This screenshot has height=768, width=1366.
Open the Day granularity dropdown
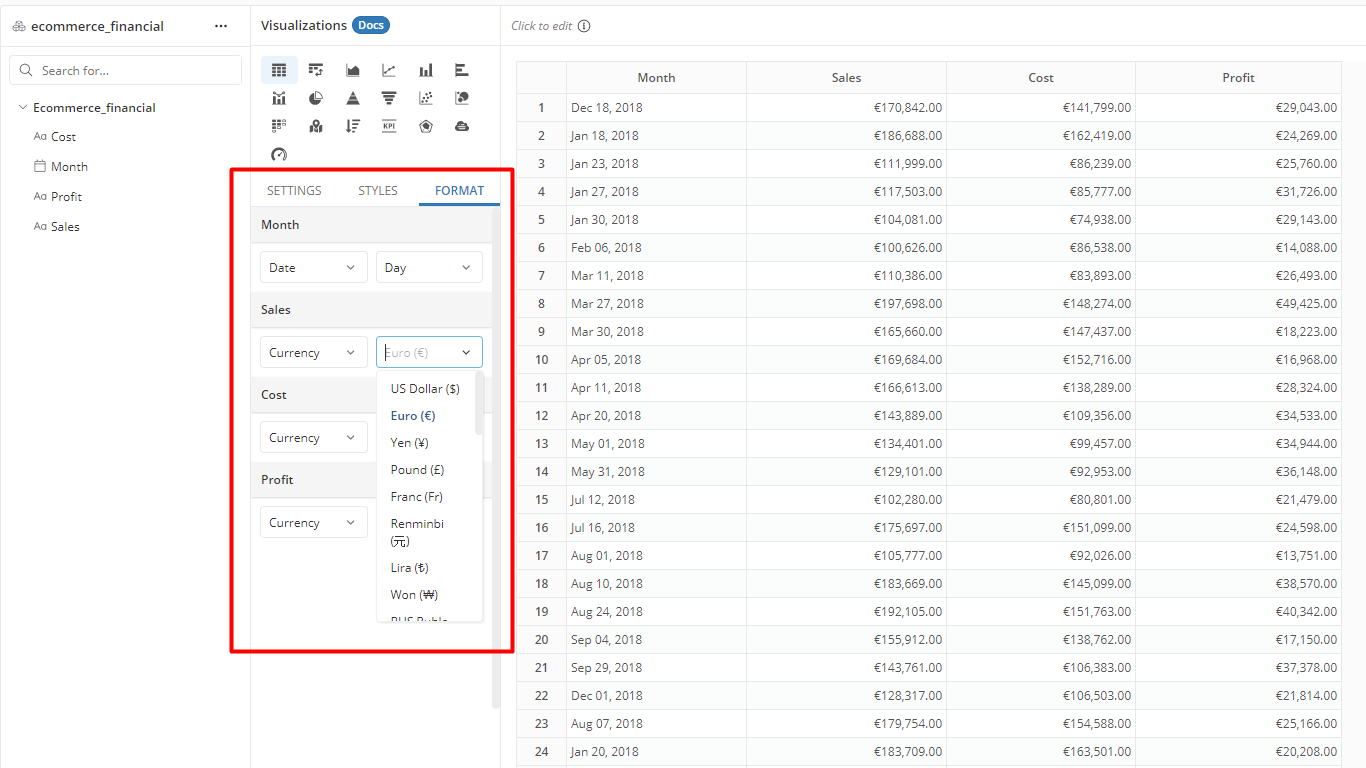pos(429,267)
